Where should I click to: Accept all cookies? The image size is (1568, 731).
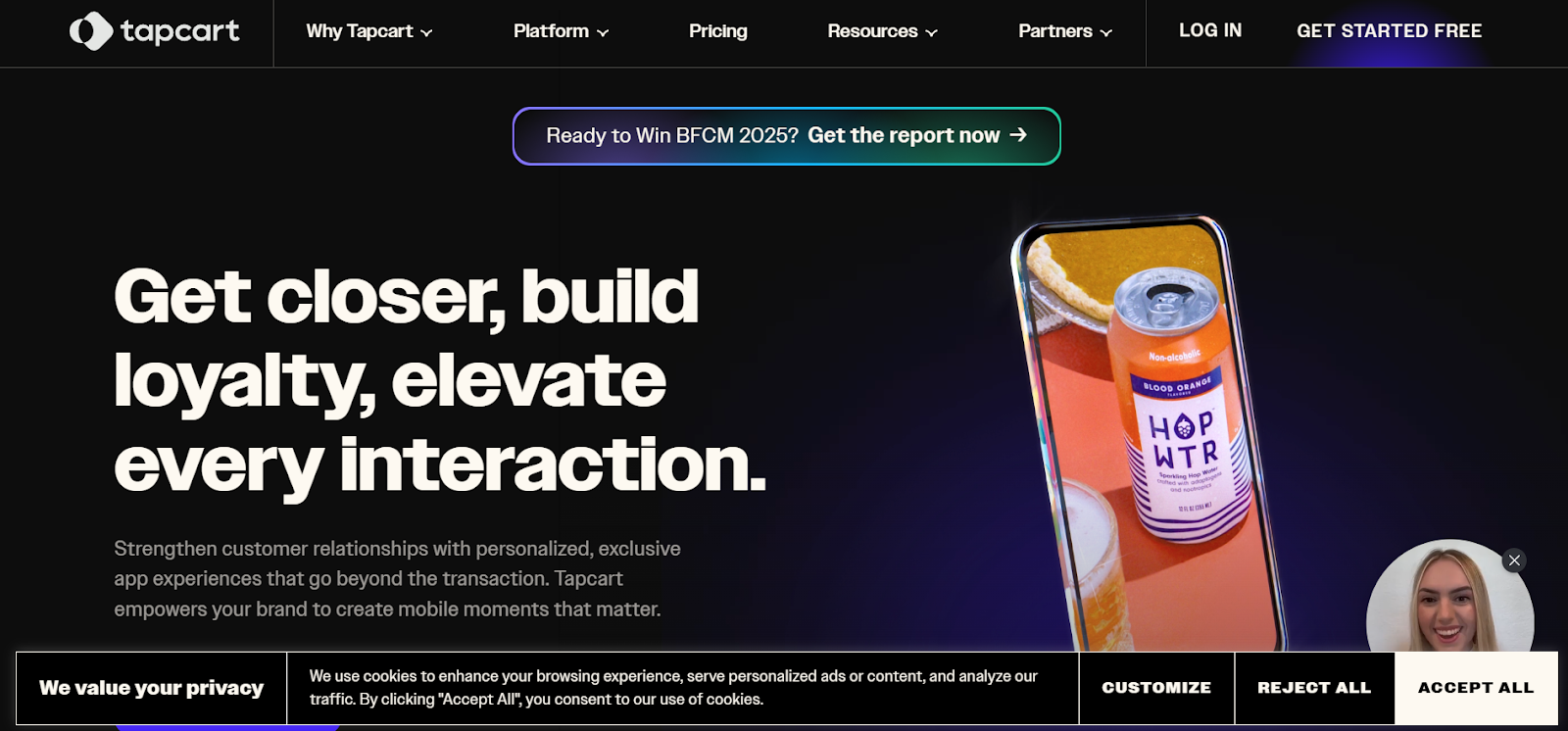(1476, 688)
